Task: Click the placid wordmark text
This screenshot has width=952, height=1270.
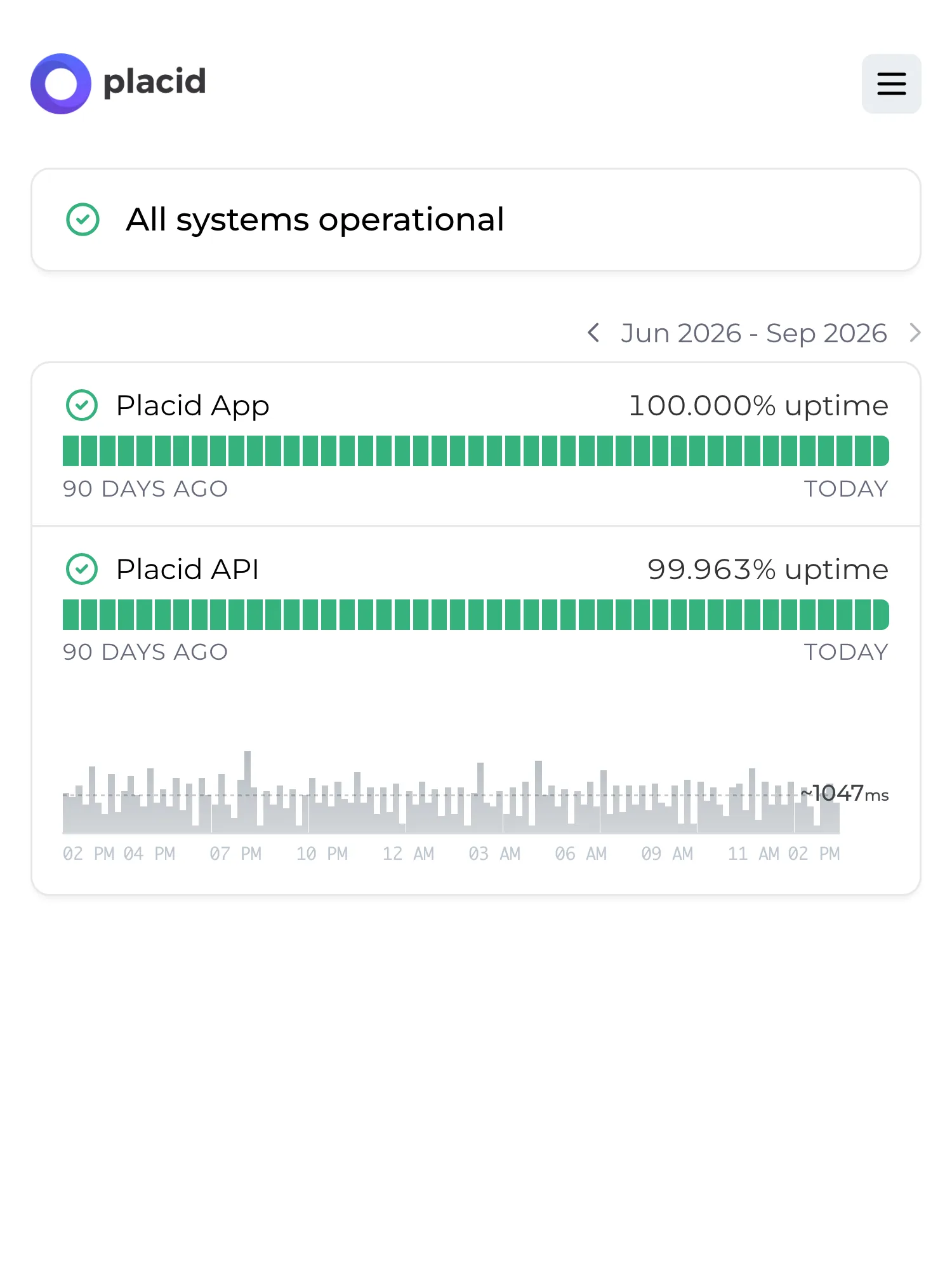Action: (x=154, y=83)
